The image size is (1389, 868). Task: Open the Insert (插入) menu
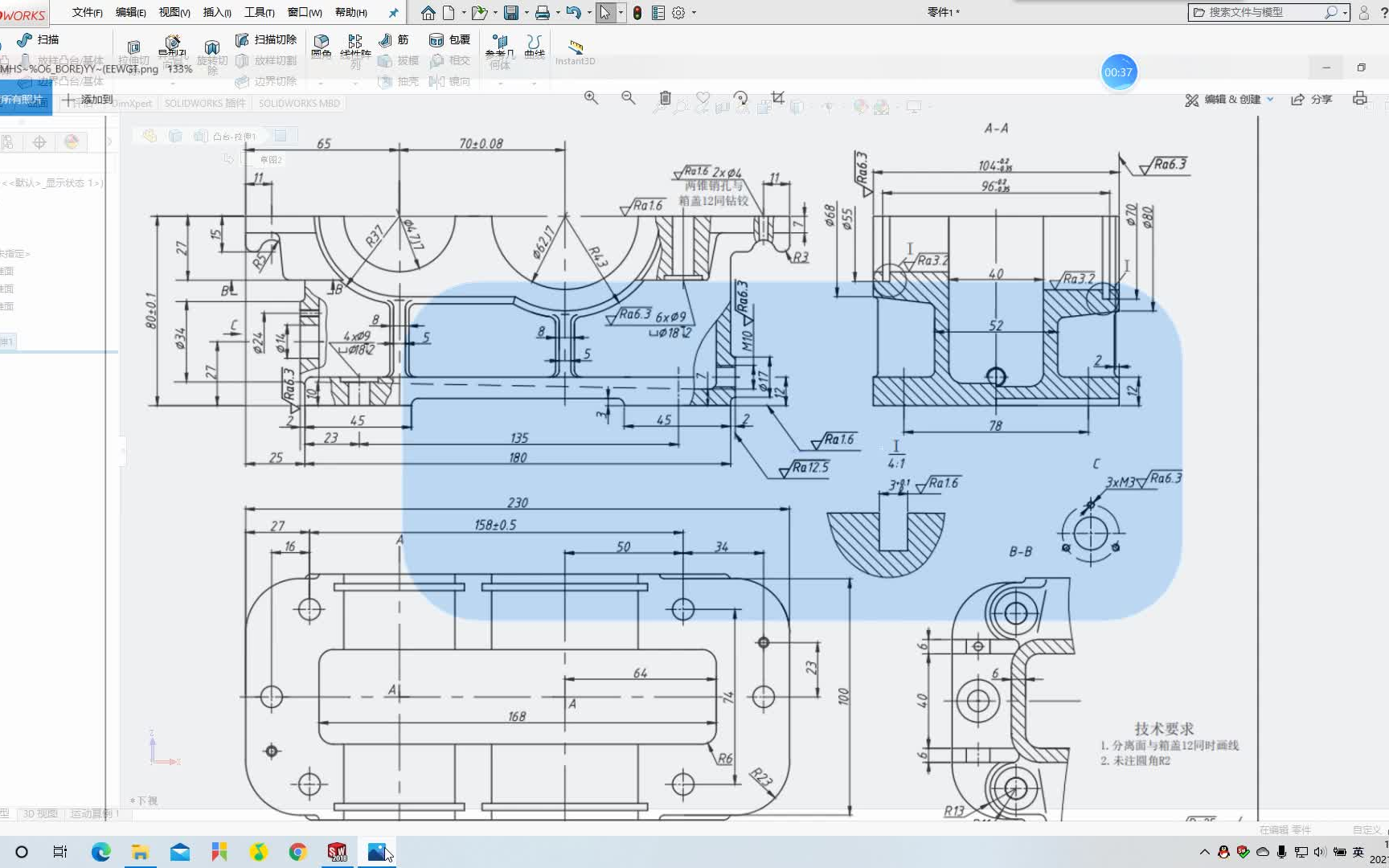click(217, 12)
